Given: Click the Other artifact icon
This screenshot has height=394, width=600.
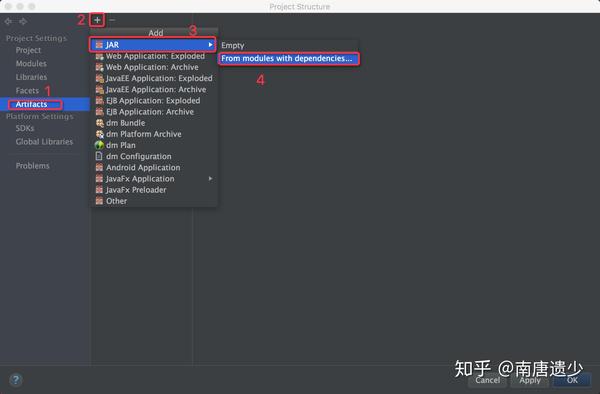Looking at the screenshot, I should pos(99,200).
